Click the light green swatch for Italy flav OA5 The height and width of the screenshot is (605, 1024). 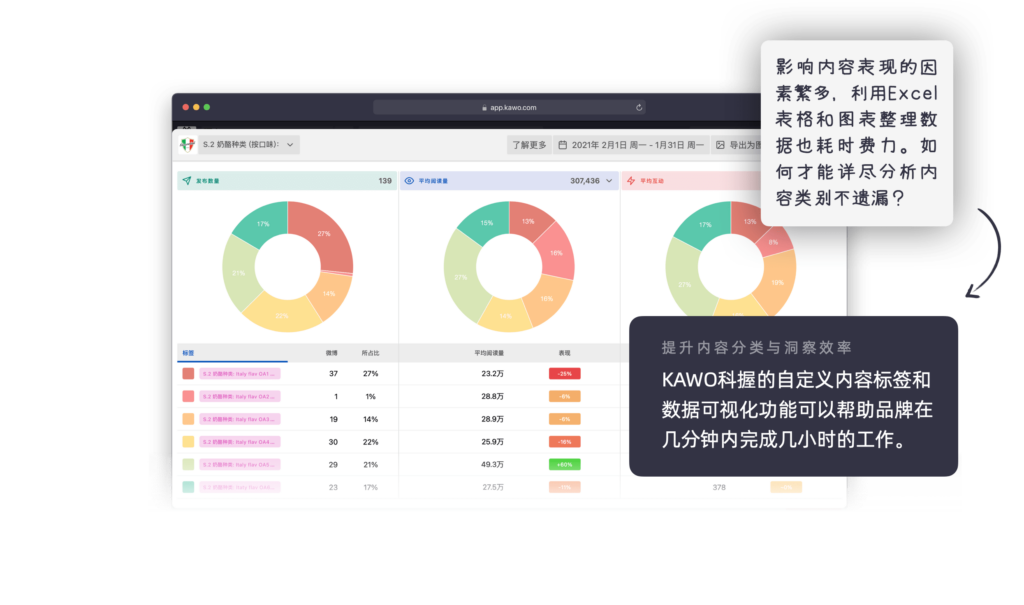click(x=188, y=465)
